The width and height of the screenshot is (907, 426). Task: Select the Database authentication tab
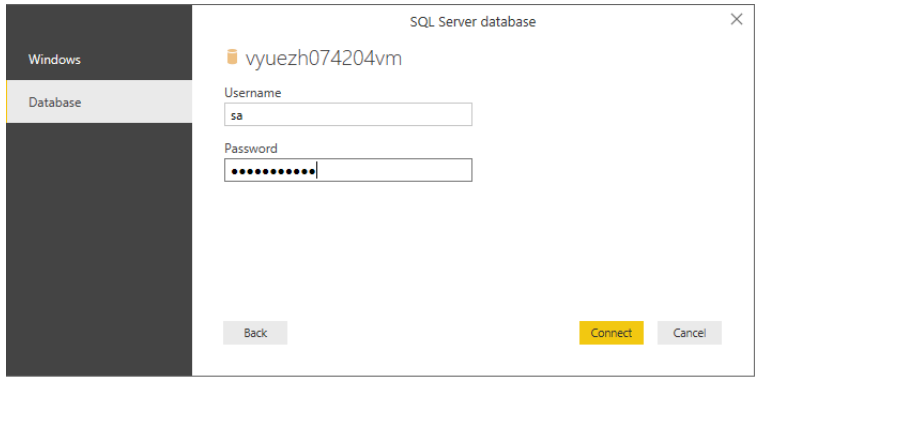coord(99,102)
